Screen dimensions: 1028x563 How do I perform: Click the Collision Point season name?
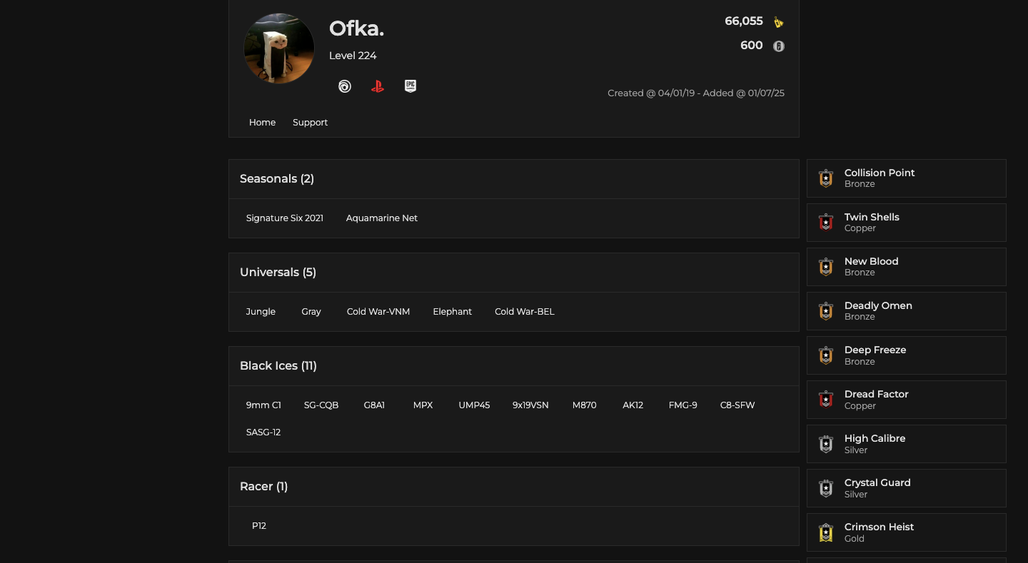pyautogui.click(x=879, y=173)
